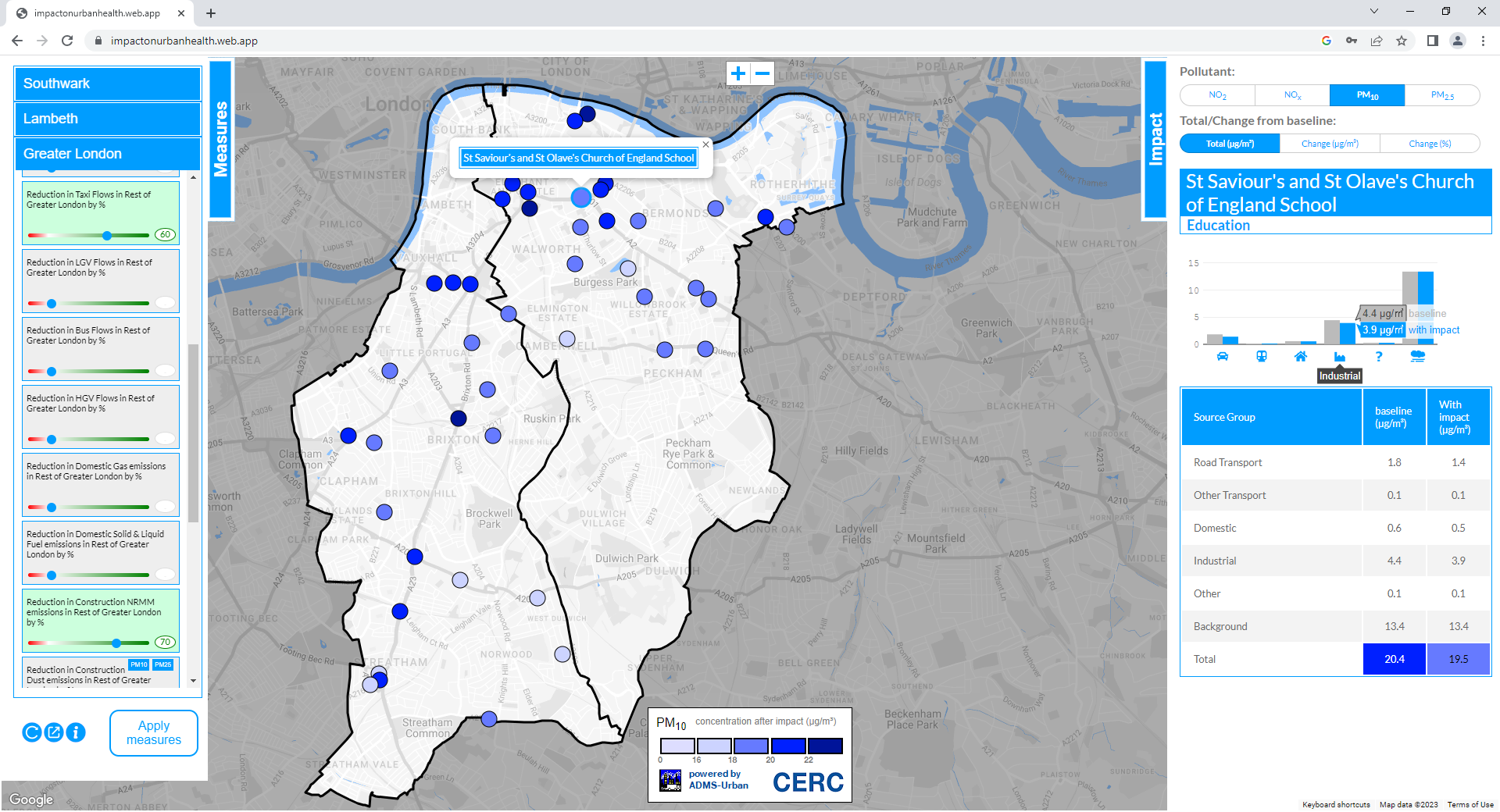Click the measures list vertical scrollbar
Viewport: 1500px width, 812px height.
pyautogui.click(x=193, y=433)
